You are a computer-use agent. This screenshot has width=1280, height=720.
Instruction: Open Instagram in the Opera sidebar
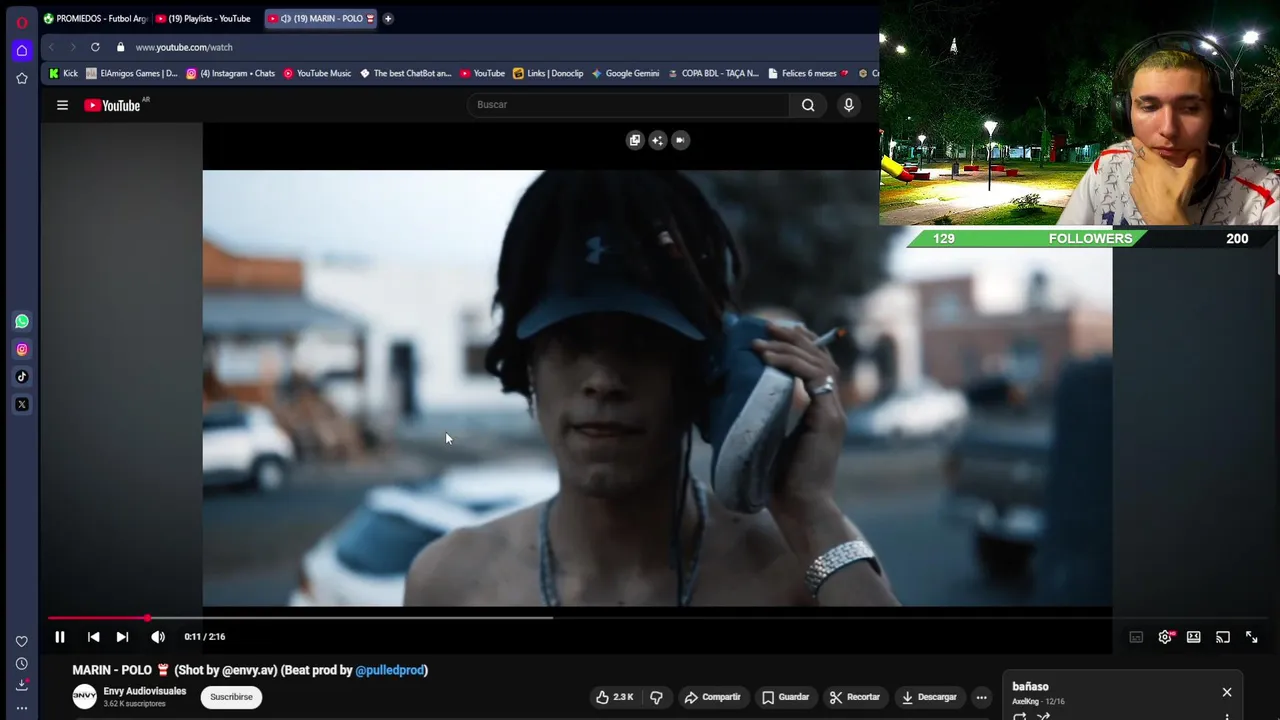coord(22,349)
